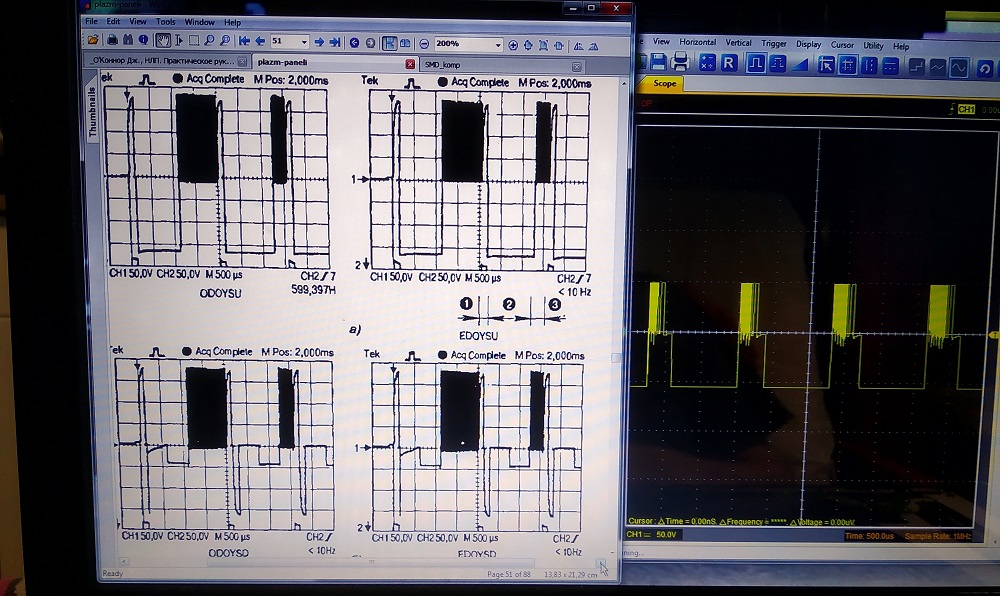This screenshot has width=1004, height=596.
Task: Close the plazm-paneli tab
Action: [409, 63]
